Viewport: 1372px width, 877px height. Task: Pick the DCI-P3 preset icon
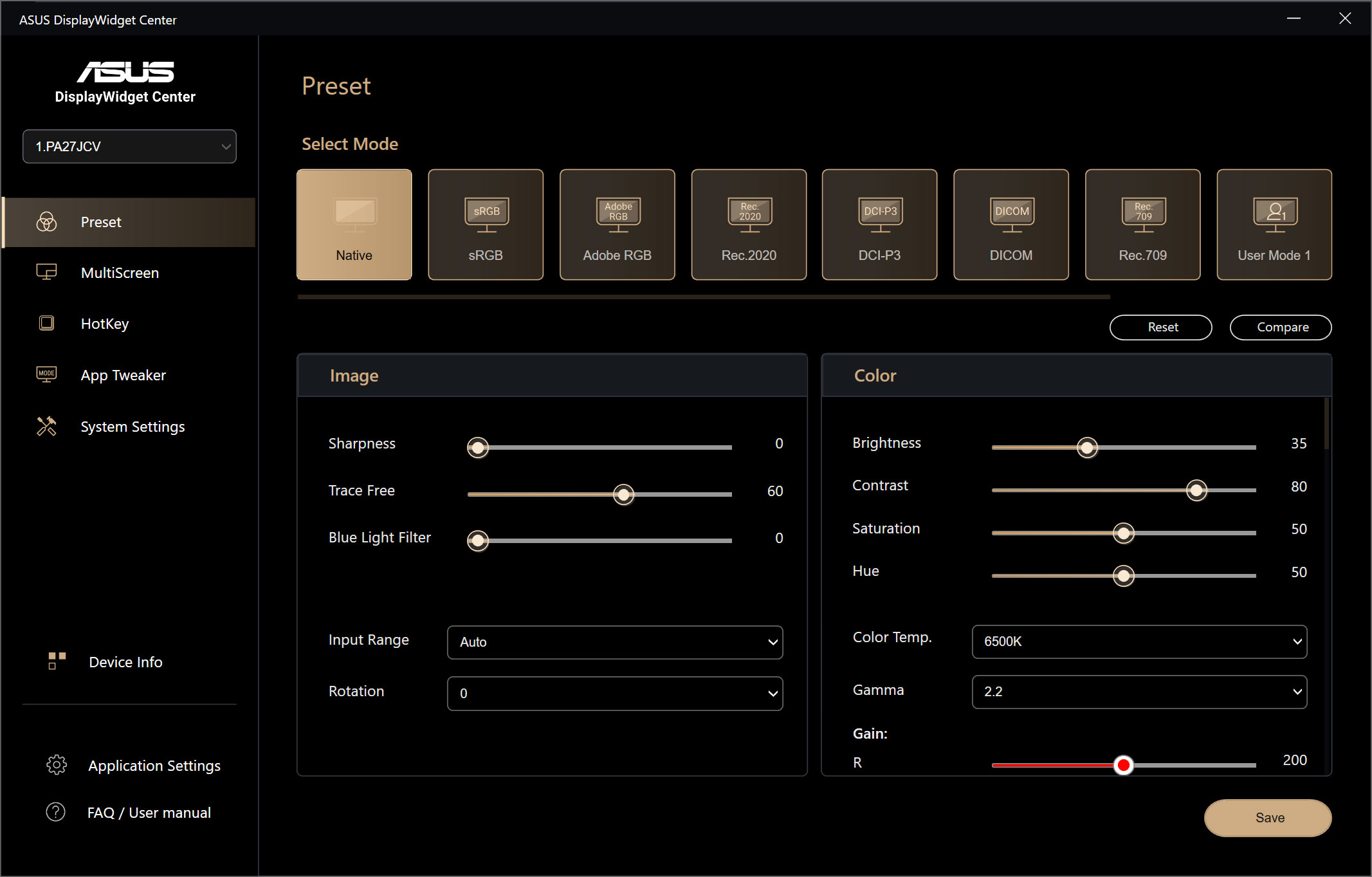[x=880, y=214]
